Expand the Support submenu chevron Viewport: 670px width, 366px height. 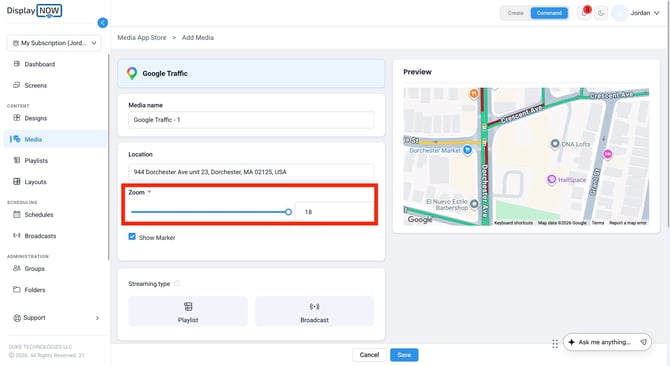[97, 318]
